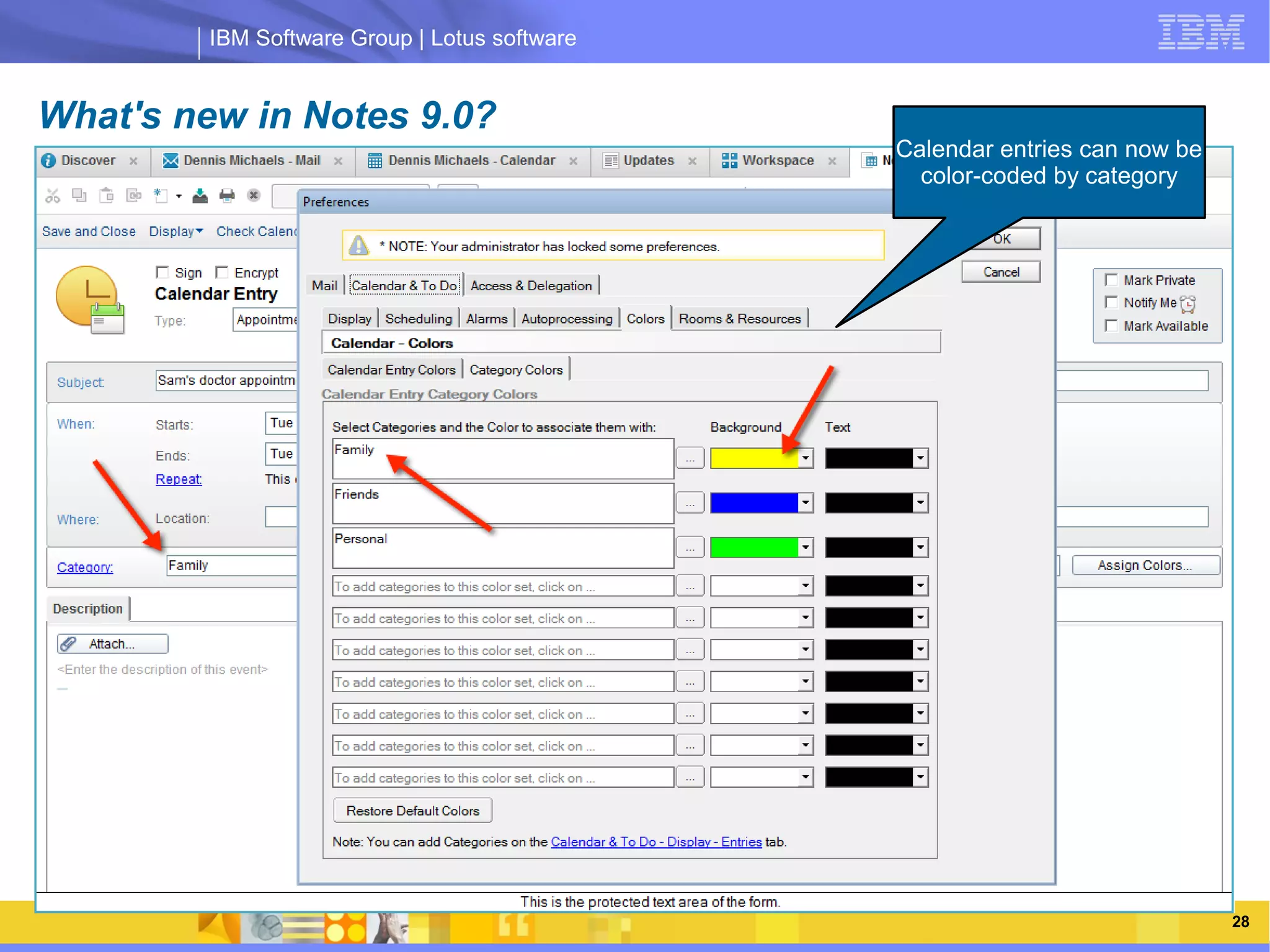Select Category Colors sub-tab
Viewport: 1270px width, 952px height.
pyautogui.click(x=516, y=370)
